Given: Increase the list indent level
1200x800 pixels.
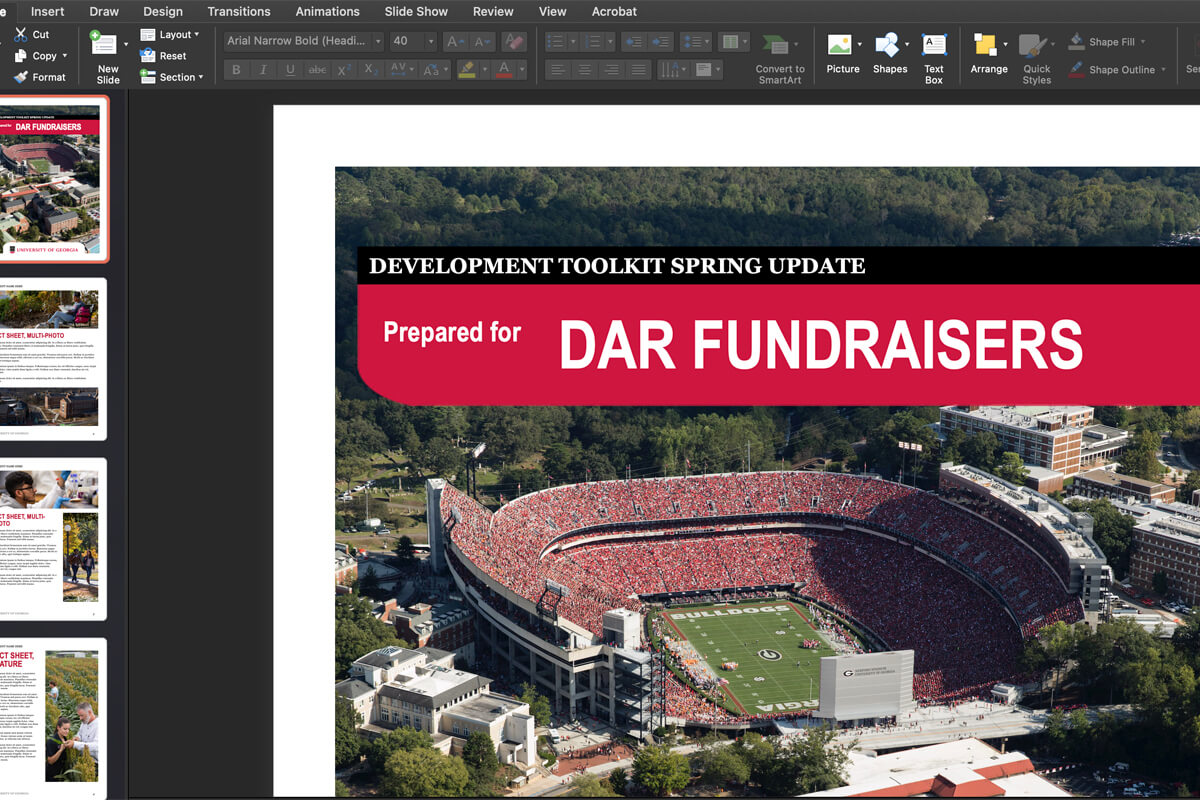Looking at the screenshot, I should click(660, 41).
